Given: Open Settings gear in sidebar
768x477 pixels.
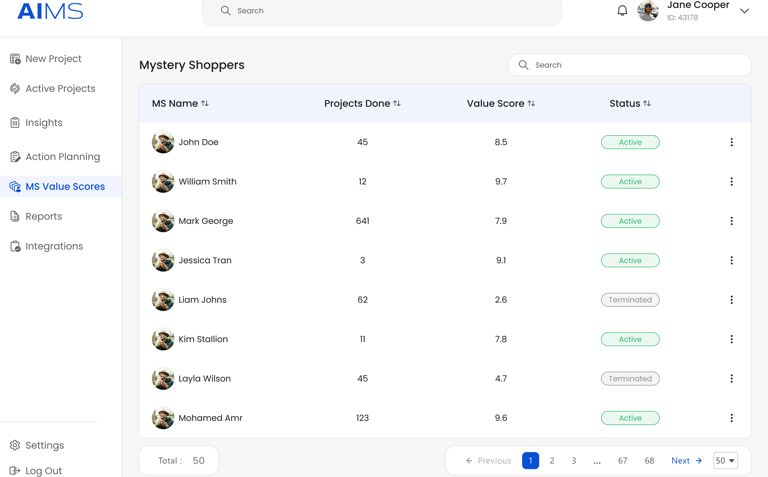Looking at the screenshot, I should [15, 445].
